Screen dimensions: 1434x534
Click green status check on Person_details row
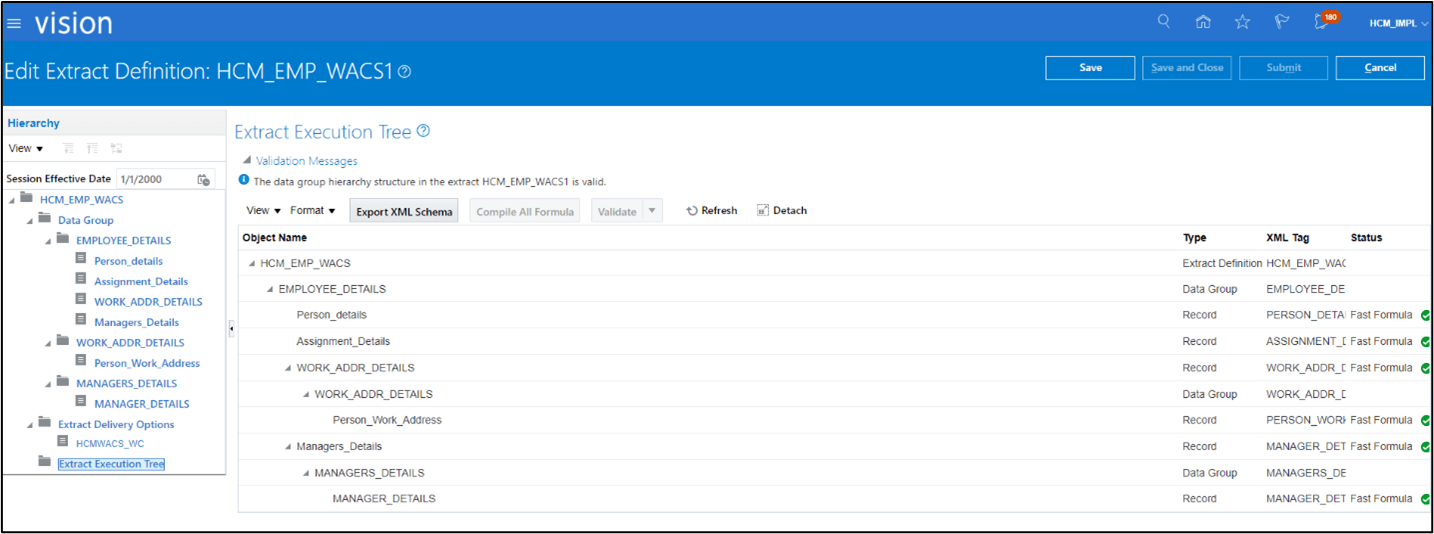coord(1425,315)
